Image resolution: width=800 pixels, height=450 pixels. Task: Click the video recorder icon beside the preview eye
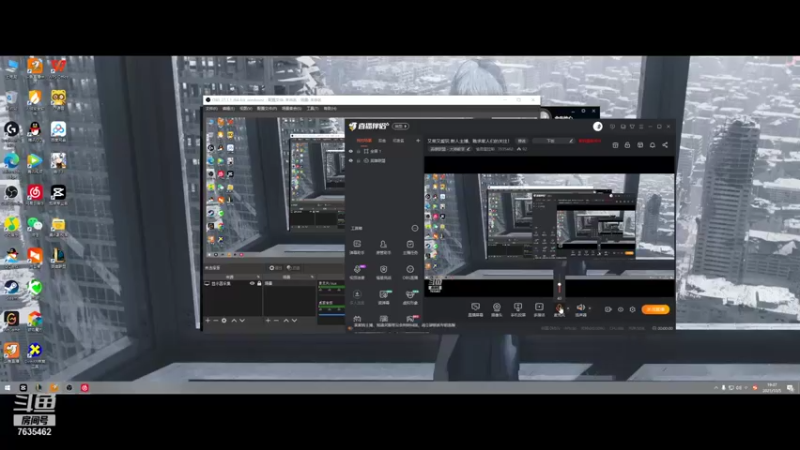click(608, 309)
